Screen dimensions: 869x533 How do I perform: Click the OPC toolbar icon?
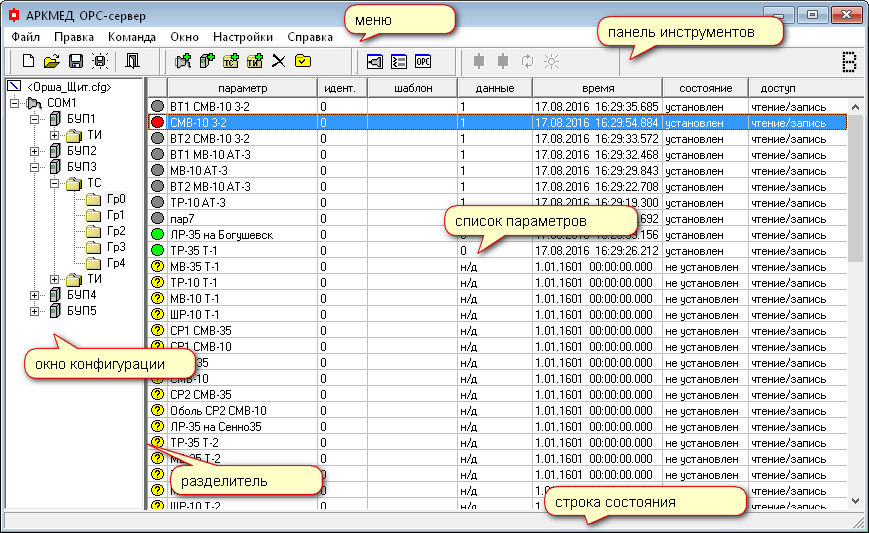[423, 62]
